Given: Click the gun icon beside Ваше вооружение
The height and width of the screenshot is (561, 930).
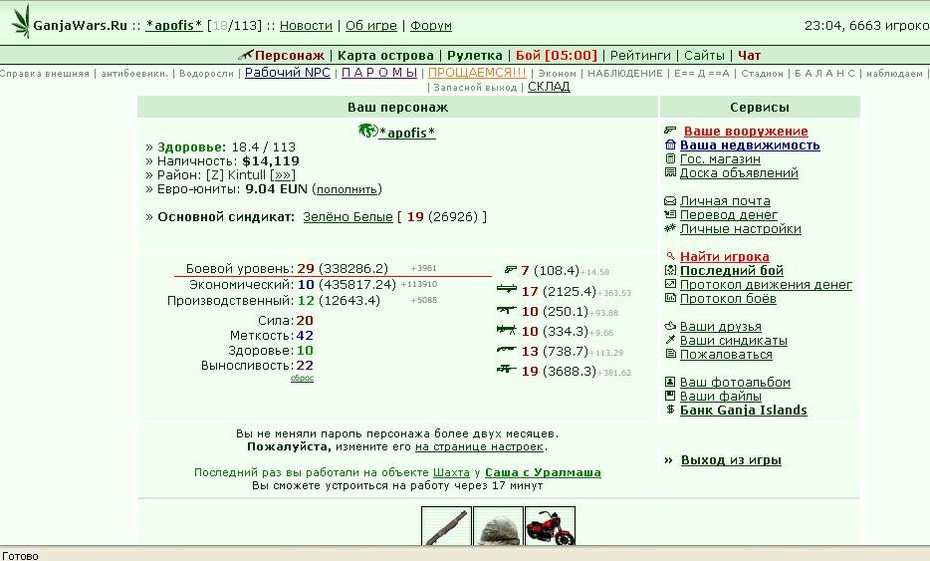Looking at the screenshot, I should 670,130.
